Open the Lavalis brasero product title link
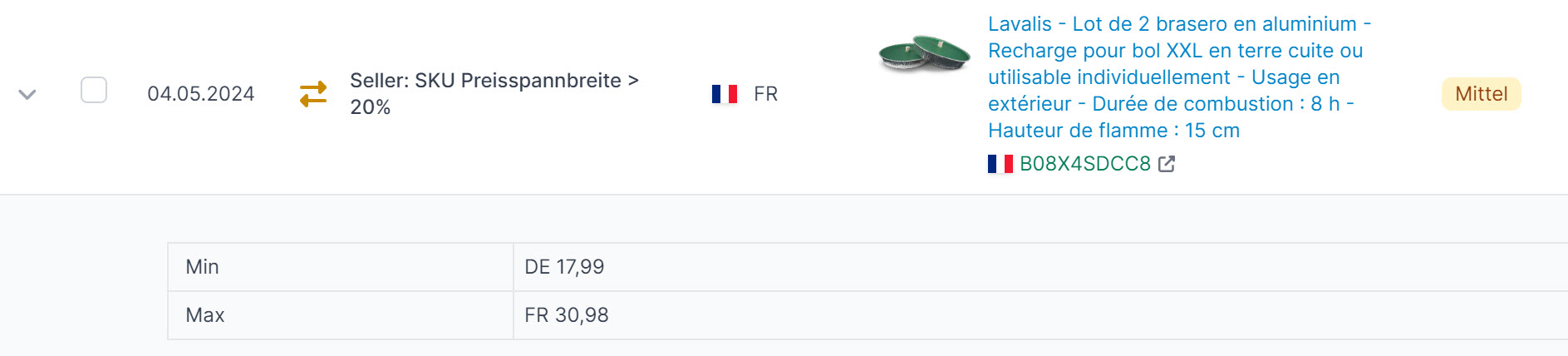The image size is (1568, 356). 1179,77
